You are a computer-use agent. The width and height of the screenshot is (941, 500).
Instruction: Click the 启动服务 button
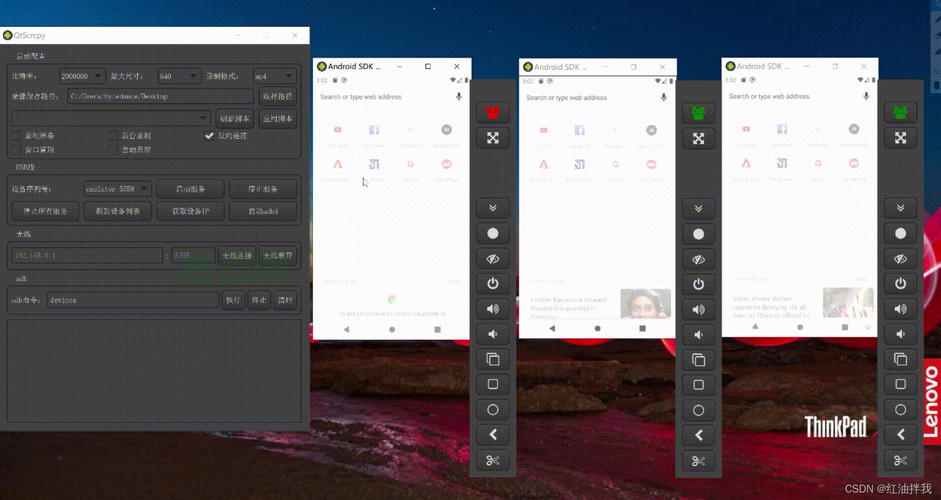pos(190,188)
